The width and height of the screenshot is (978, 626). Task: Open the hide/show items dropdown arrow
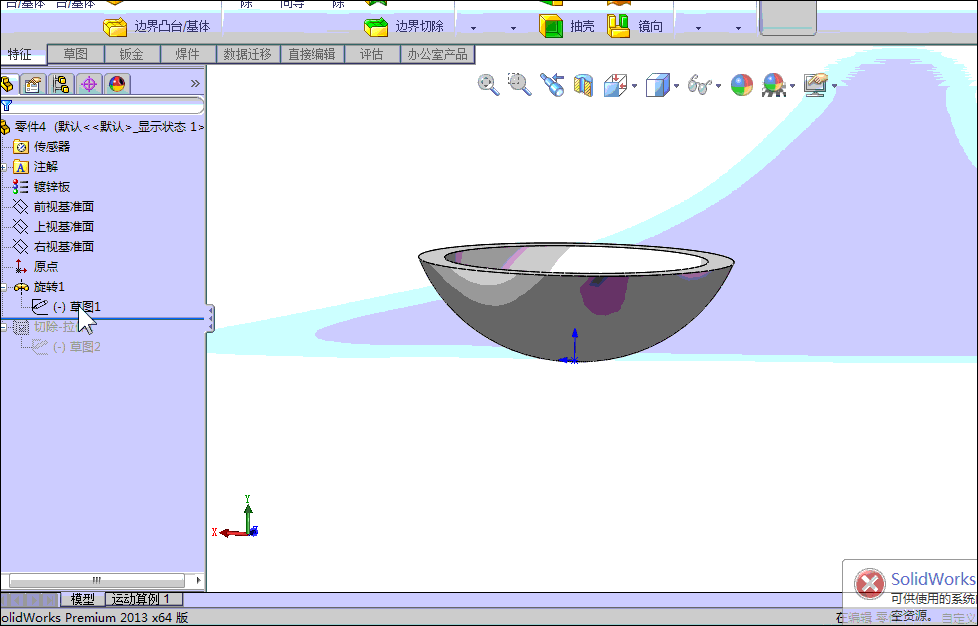(x=719, y=86)
